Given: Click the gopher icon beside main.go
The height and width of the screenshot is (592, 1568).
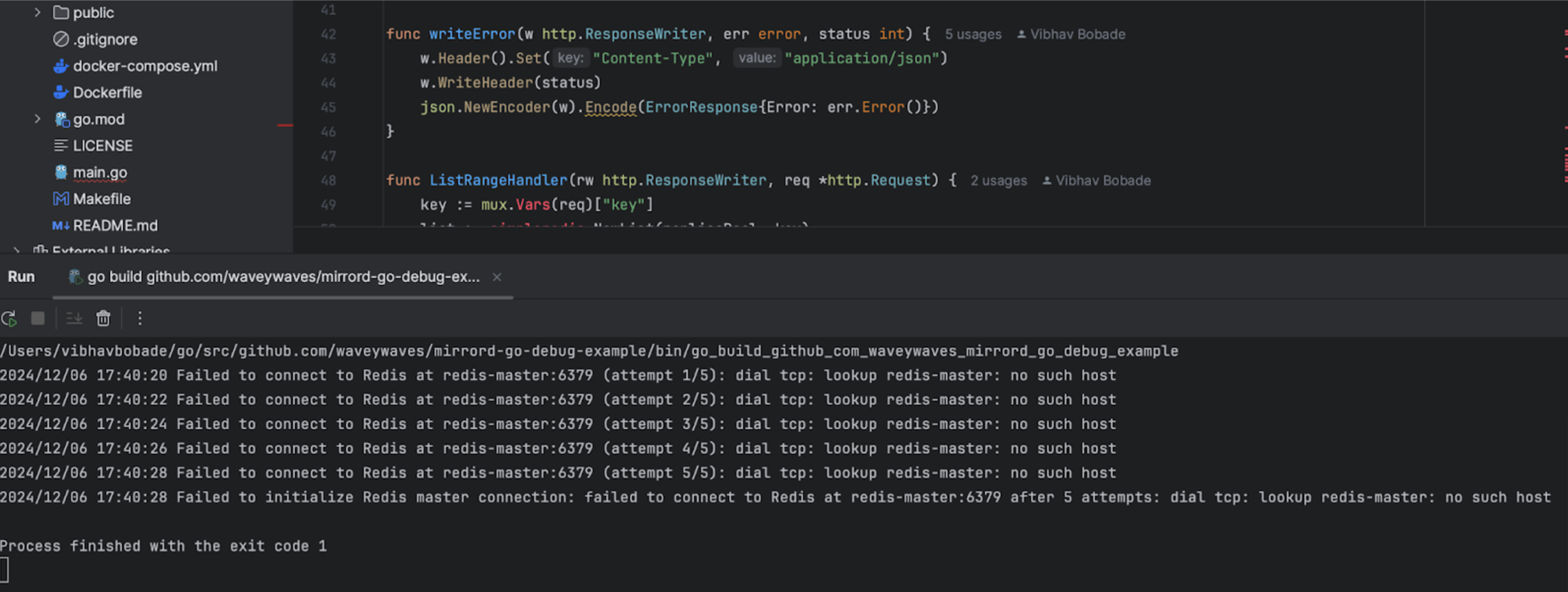Looking at the screenshot, I should pyautogui.click(x=61, y=173).
